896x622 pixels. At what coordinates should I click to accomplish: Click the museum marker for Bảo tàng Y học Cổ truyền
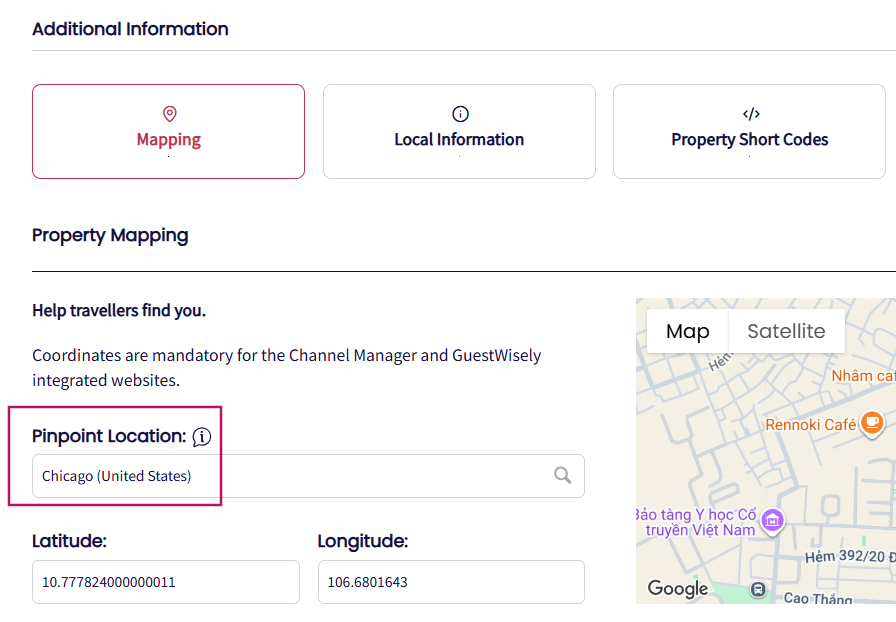click(x=773, y=520)
